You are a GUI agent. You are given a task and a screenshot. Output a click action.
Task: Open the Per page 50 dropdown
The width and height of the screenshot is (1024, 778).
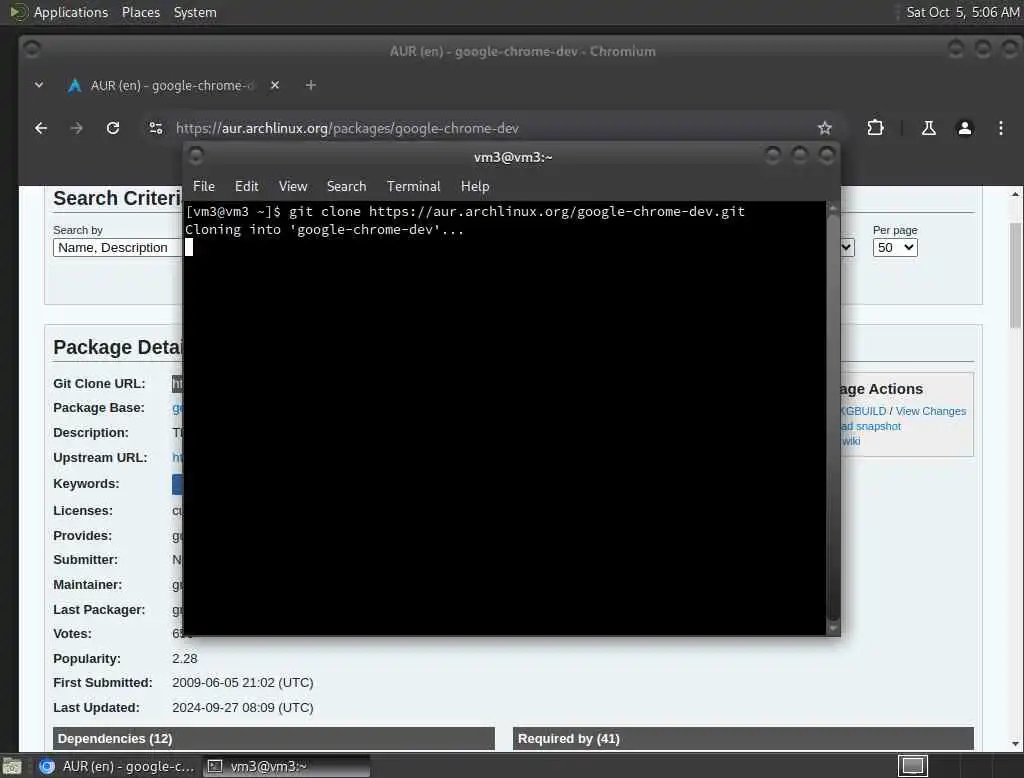point(895,248)
